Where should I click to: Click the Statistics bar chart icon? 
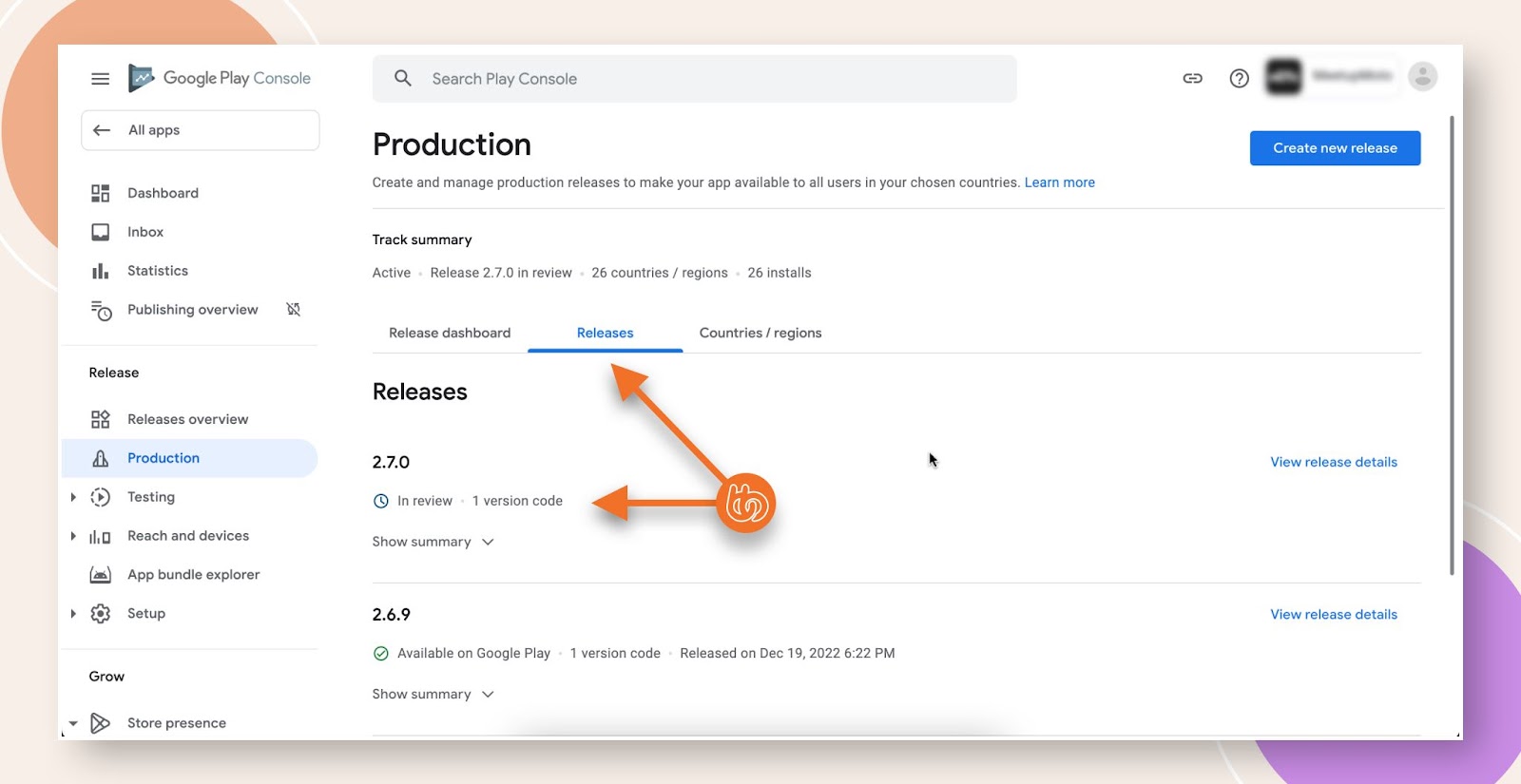point(100,271)
